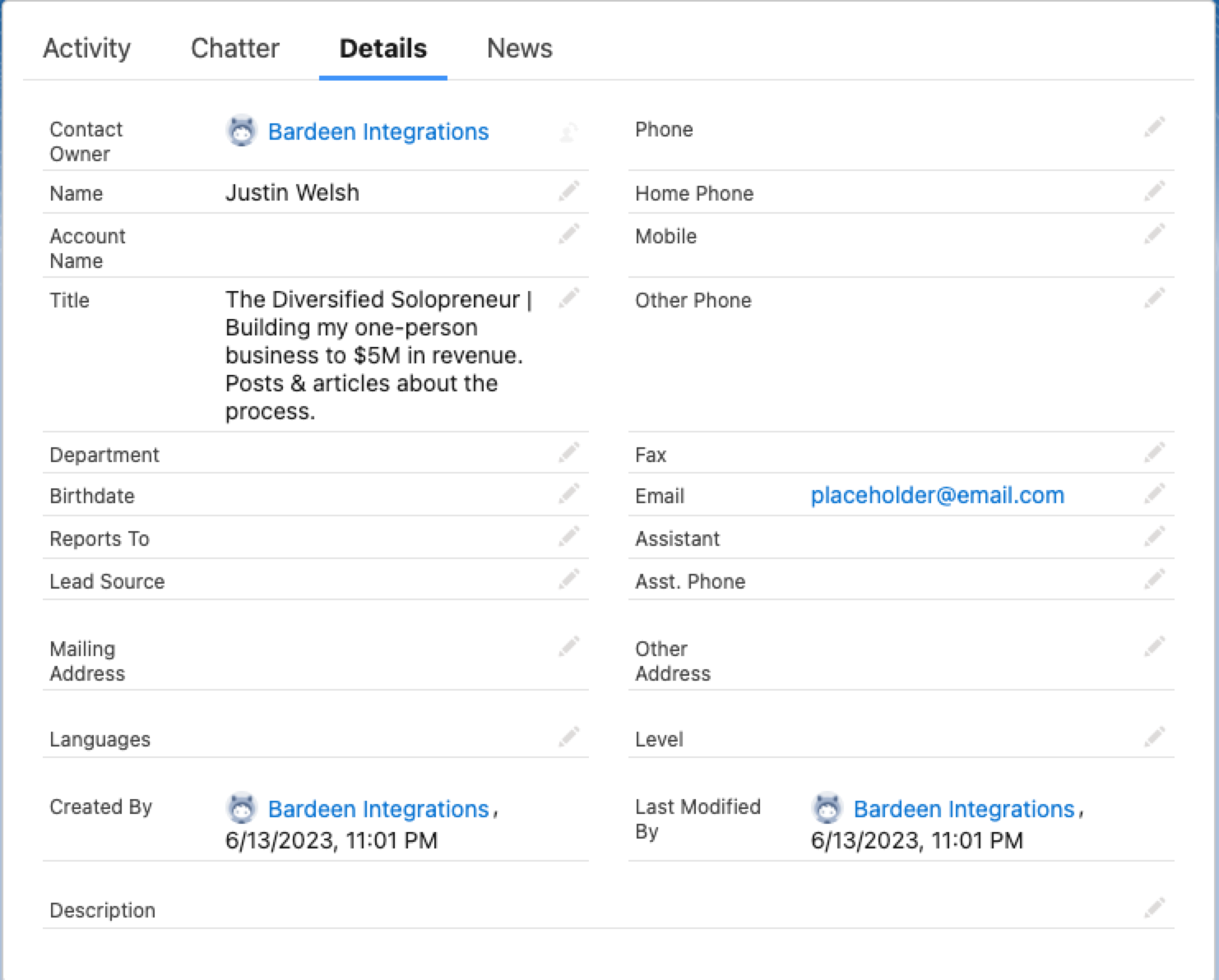Screen dimensions: 1219x980
Task: Edit Level field pencil icon
Action: pyautogui.click(x=1155, y=737)
